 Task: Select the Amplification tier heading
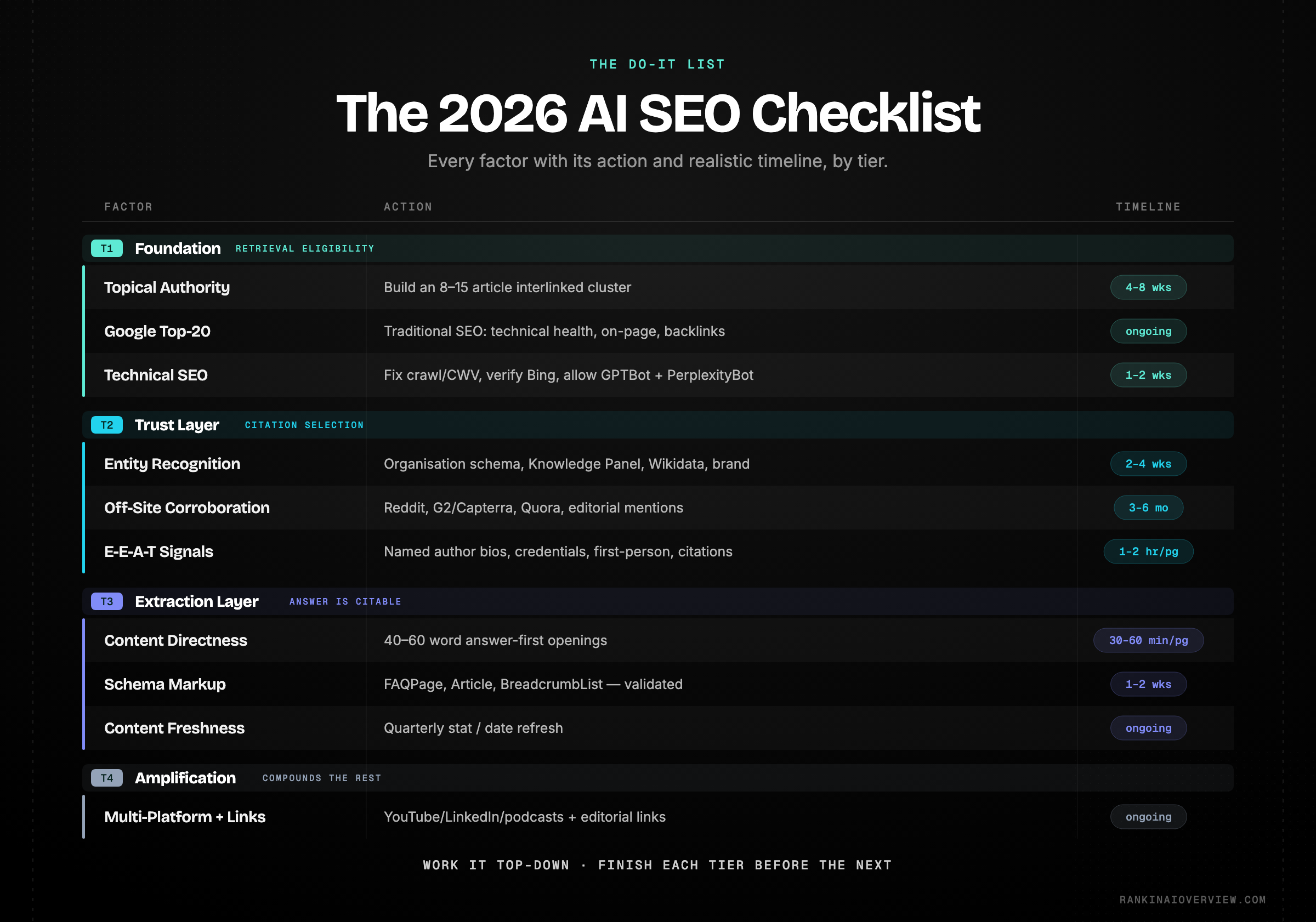click(185, 778)
